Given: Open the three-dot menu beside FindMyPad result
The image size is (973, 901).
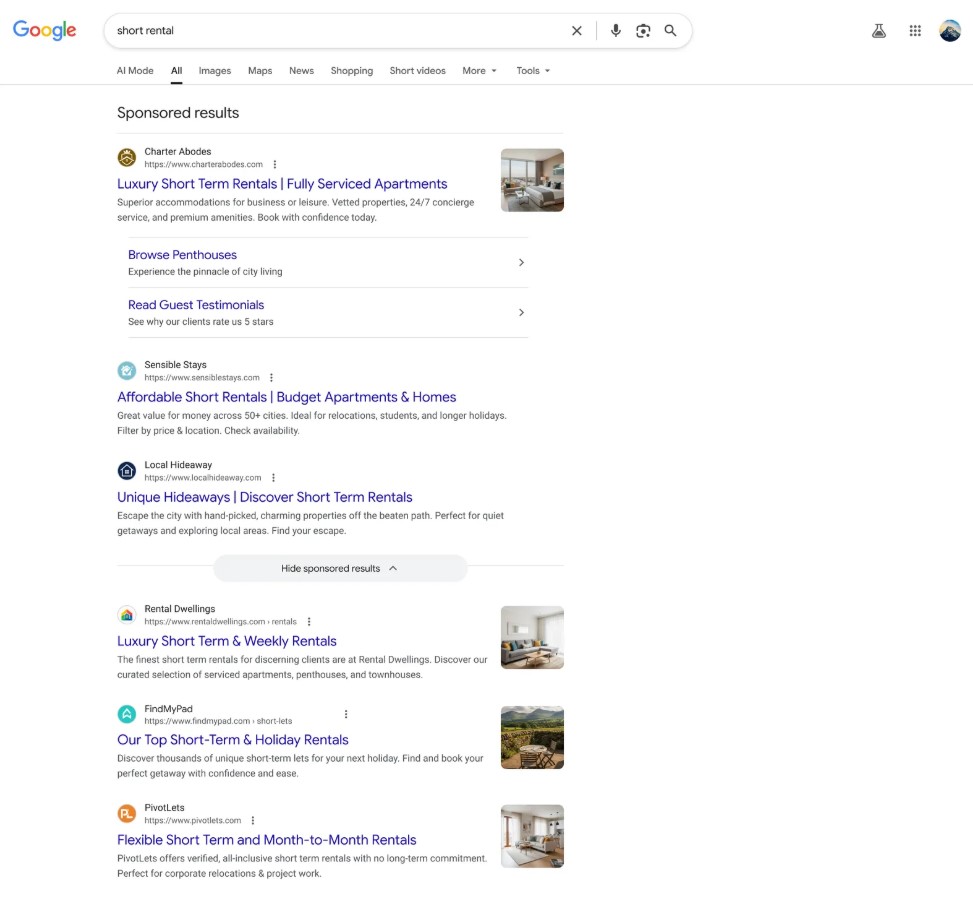Looking at the screenshot, I should pos(346,714).
